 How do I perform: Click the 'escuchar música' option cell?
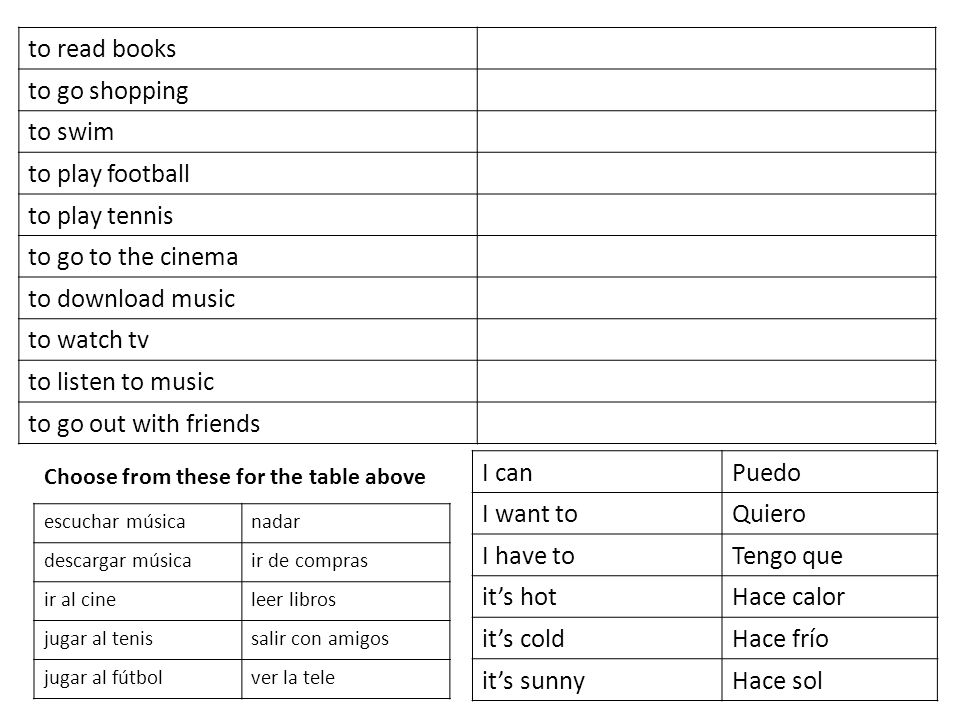[x=138, y=523]
